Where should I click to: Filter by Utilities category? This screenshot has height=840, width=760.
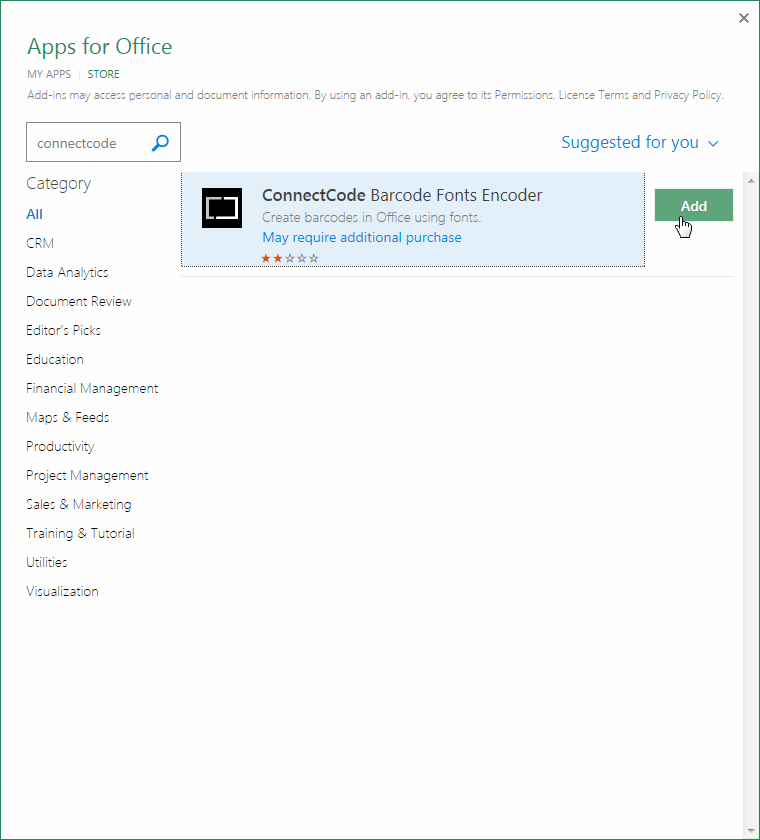(47, 562)
